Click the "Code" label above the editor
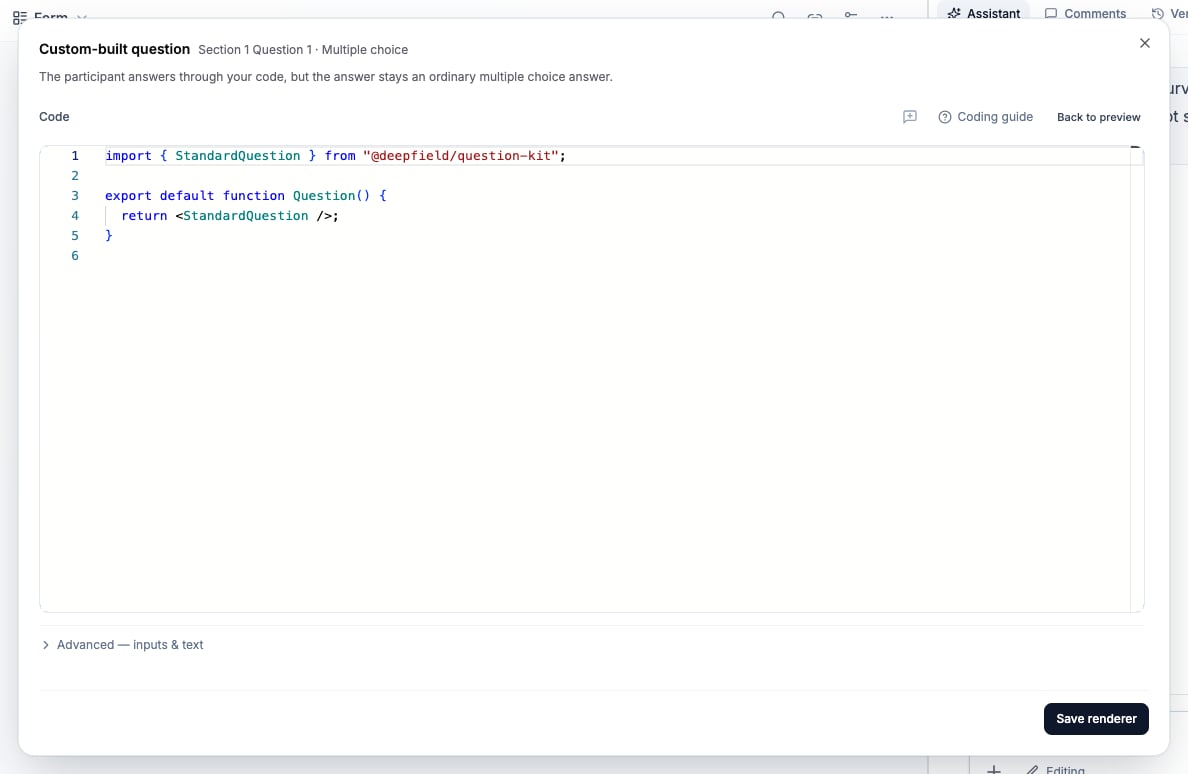This screenshot has width=1188, height=774. pyautogui.click(x=54, y=117)
